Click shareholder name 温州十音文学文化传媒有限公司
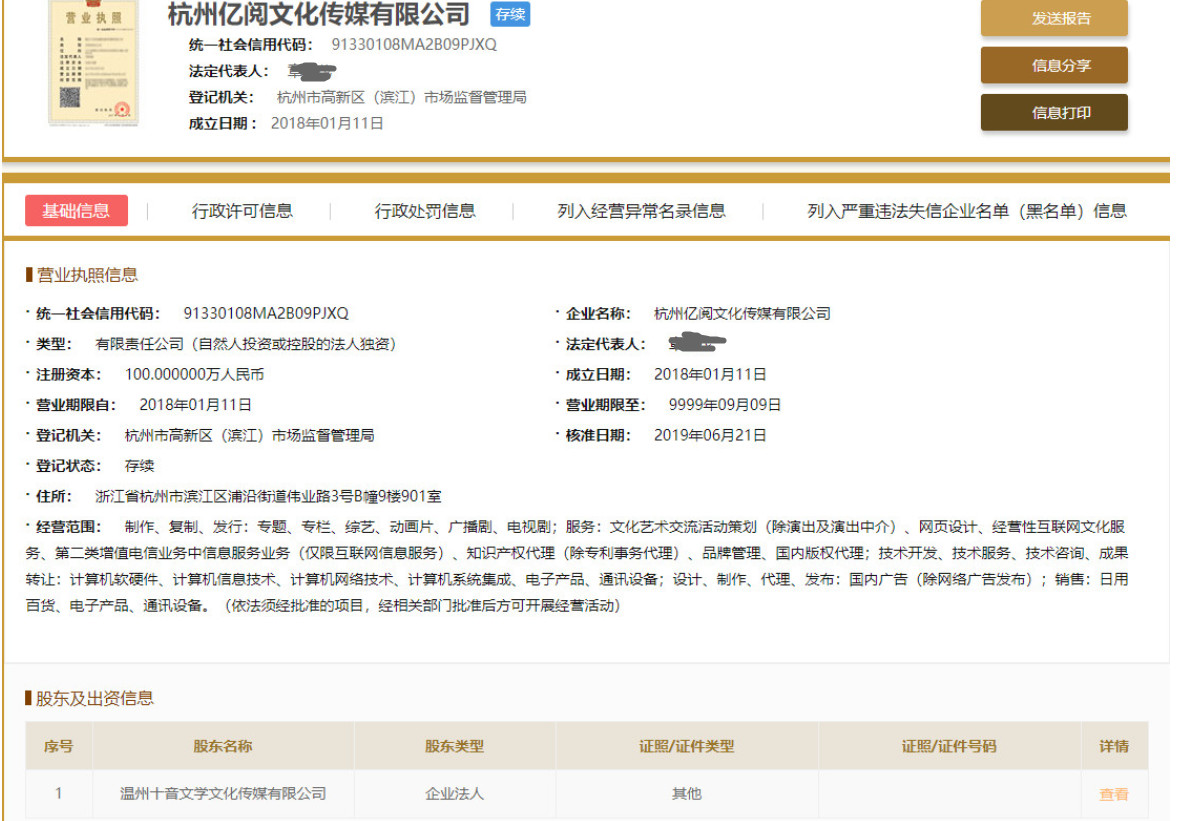Screen dimensions: 1184x821 [223, 794]
